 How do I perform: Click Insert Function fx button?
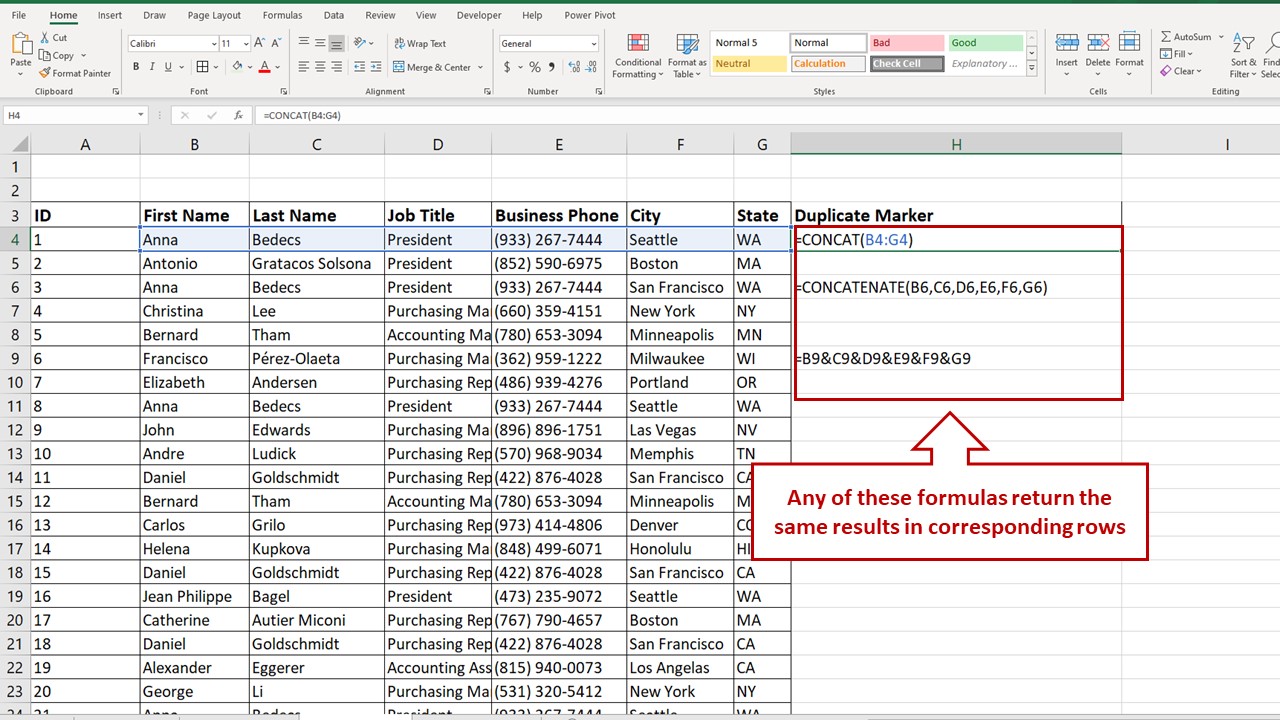pos(238,115)
